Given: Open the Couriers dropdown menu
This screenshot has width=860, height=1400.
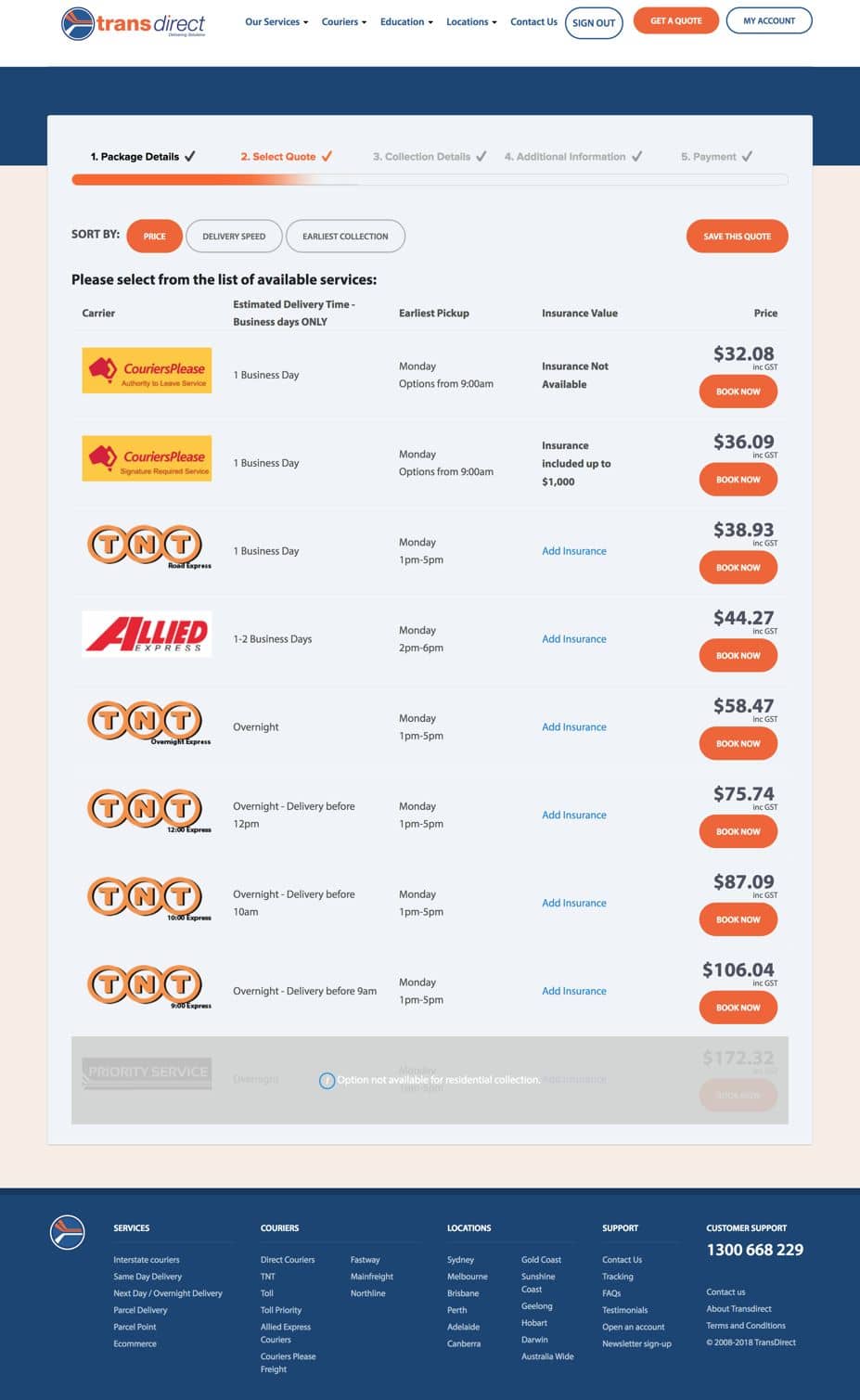Looking at the screenshot, I should click(x=344, y=21).
